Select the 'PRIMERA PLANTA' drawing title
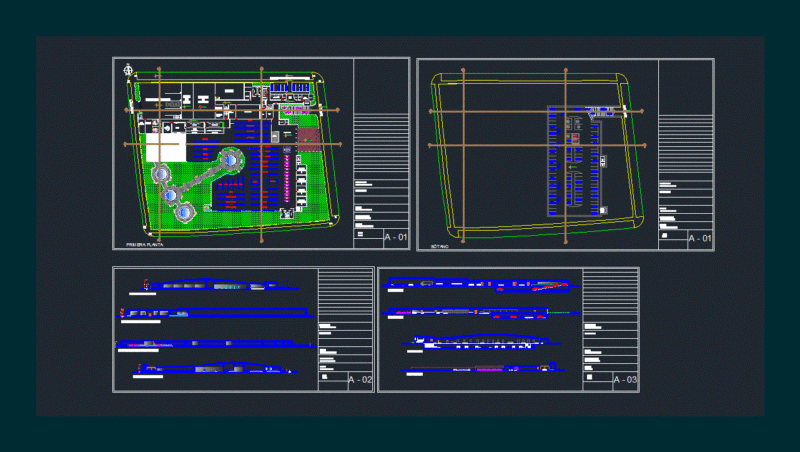This screenshot has height=452, width=800. coord(144,245)
